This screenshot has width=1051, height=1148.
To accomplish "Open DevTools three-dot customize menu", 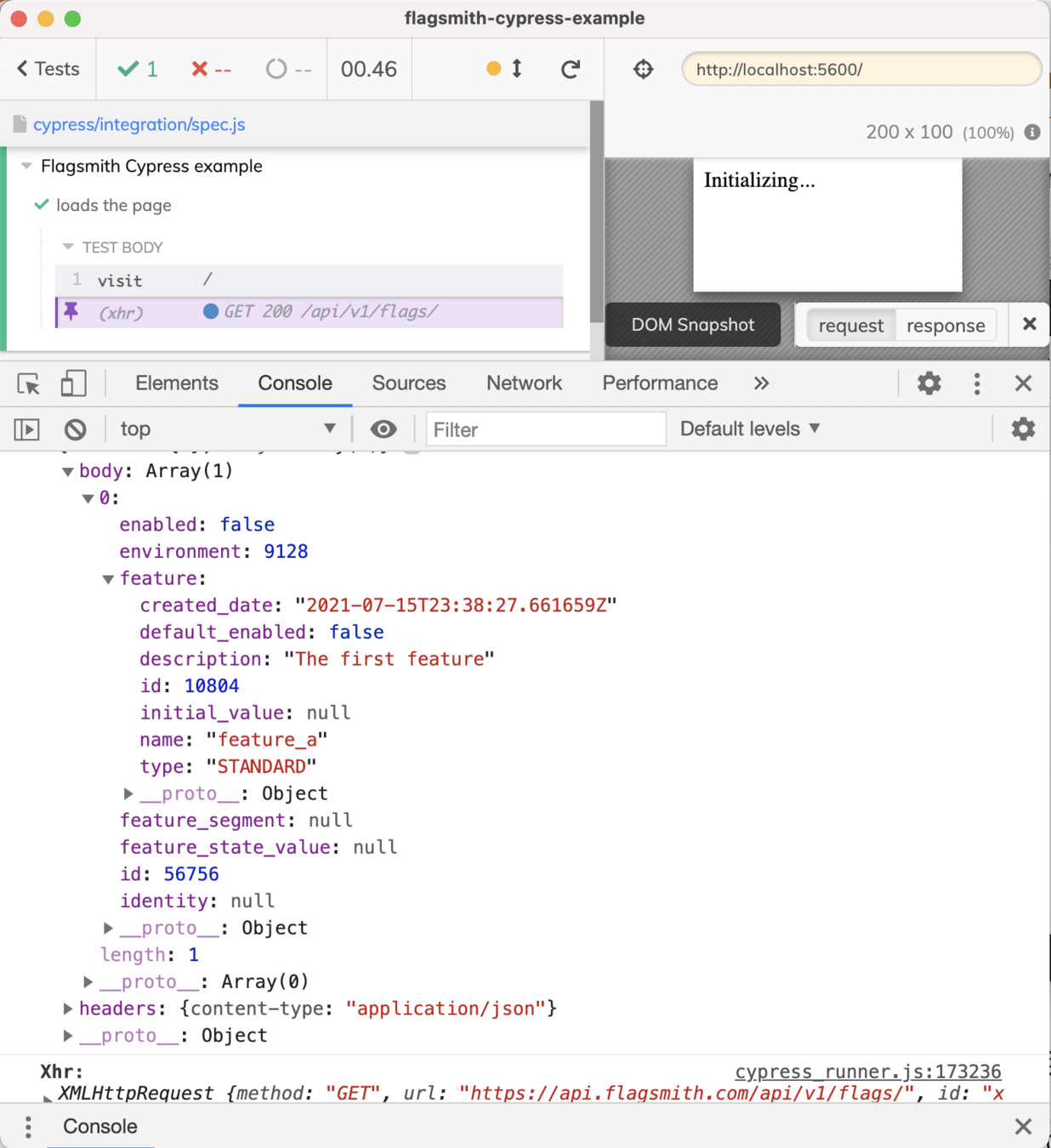I will pos(977,384).
